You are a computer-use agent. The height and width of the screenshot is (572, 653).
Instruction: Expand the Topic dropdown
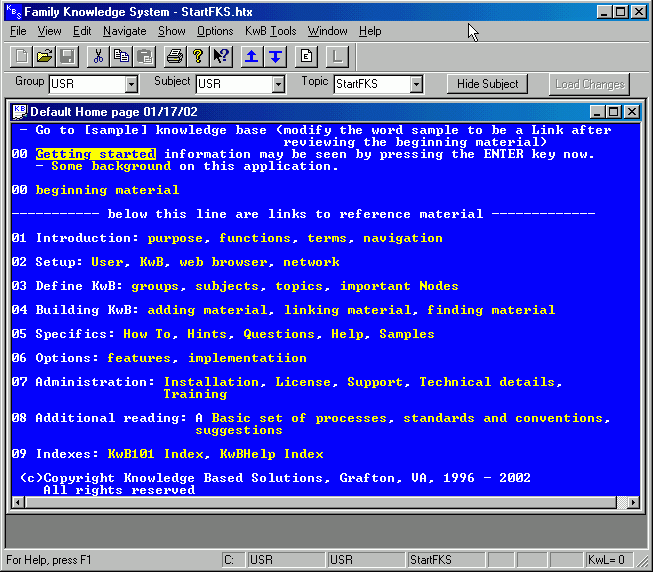click(x=416, y=84)
